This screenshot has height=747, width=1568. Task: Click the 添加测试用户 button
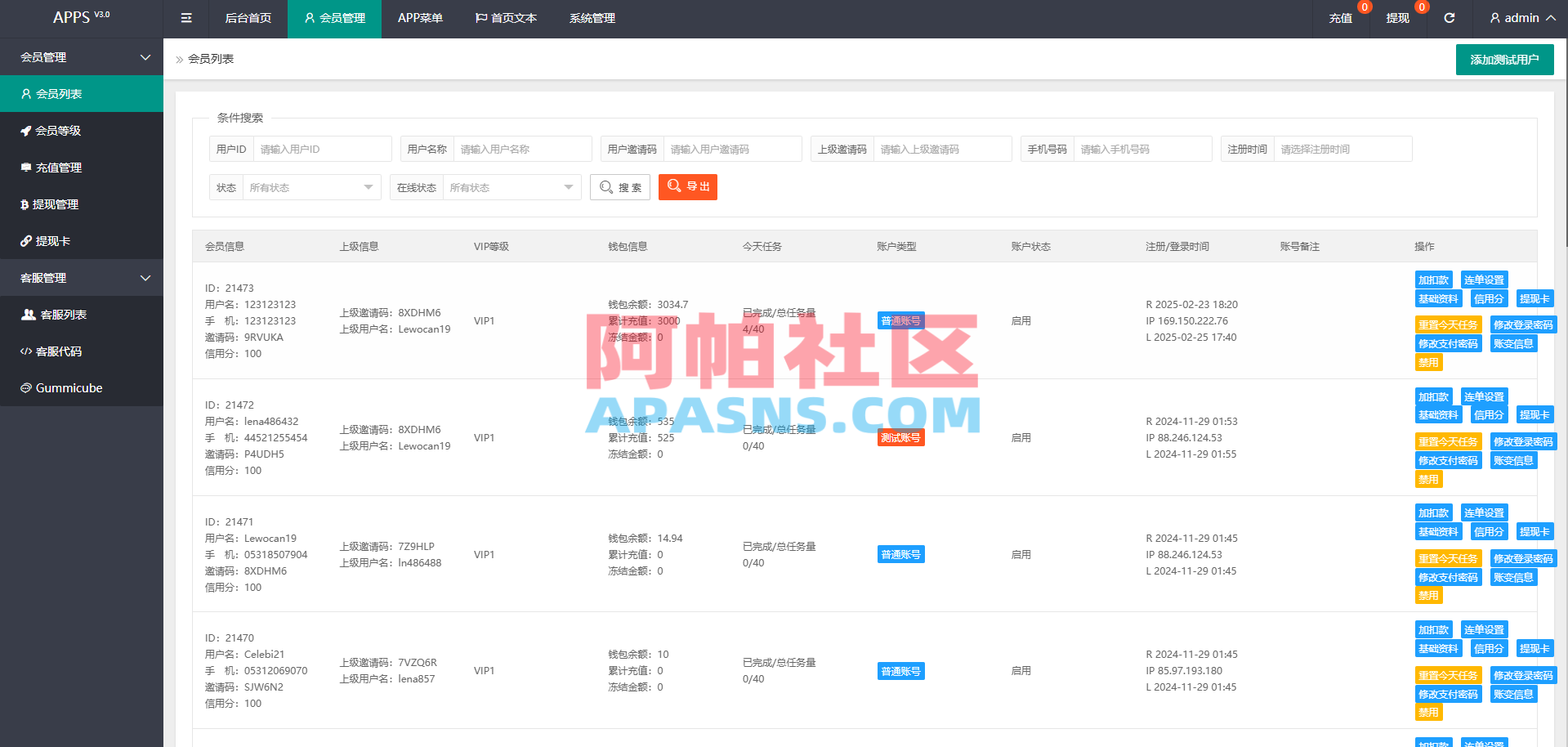point(1504,59)
